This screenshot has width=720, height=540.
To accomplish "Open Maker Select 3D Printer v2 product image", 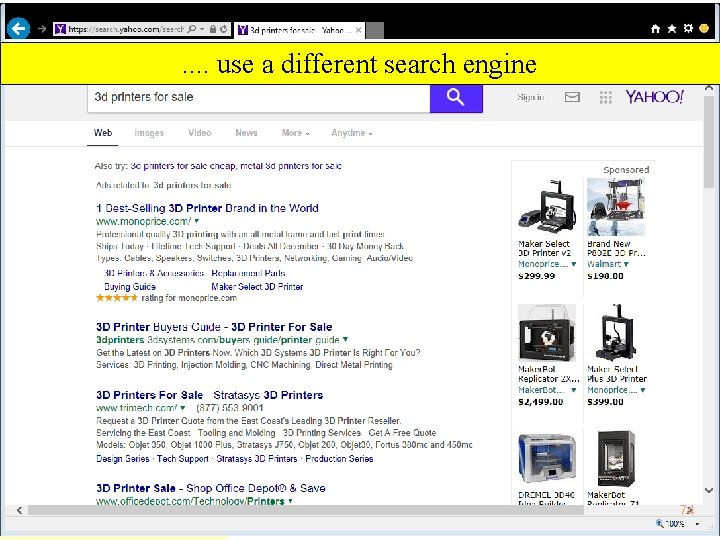I will pyautogui.click(x=546, y=206).
